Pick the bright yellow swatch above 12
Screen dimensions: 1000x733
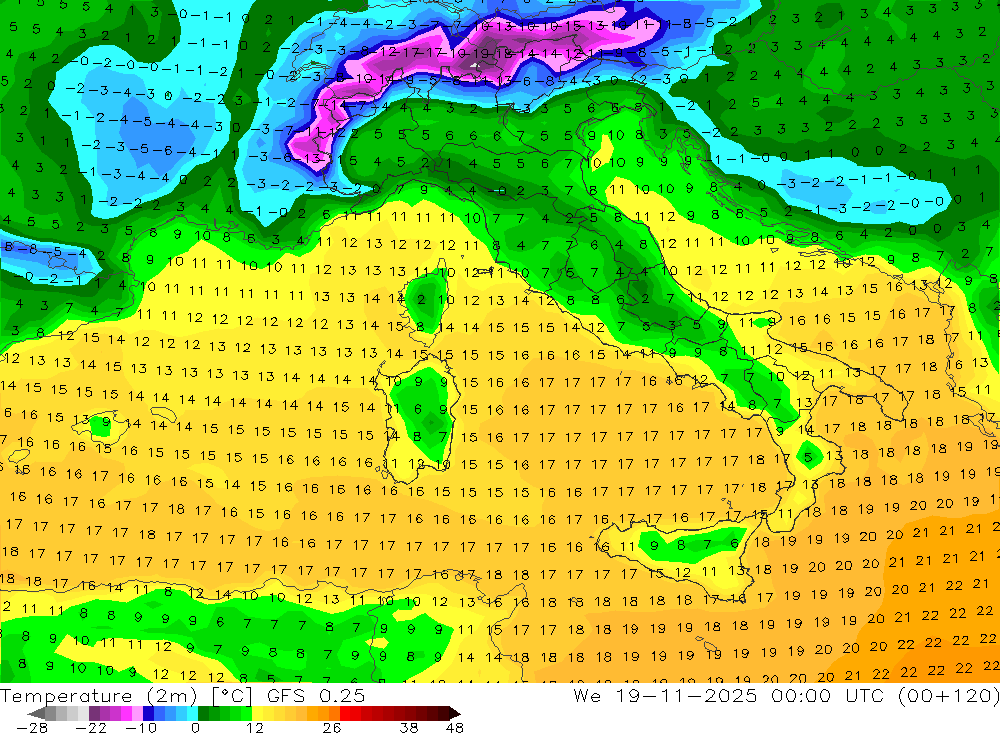tap(258, 713)
